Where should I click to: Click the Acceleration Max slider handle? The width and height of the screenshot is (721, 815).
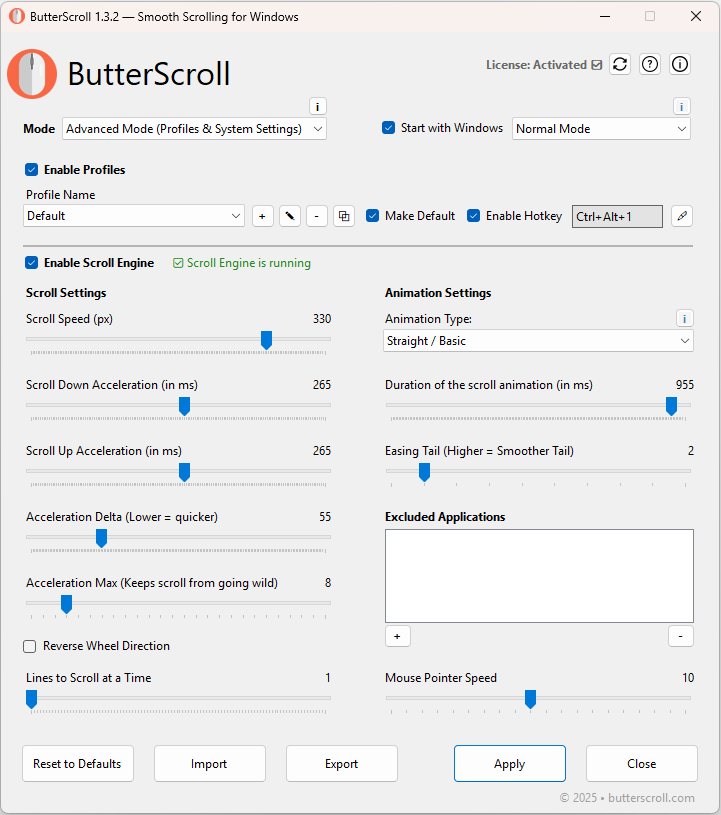[66, 604]
